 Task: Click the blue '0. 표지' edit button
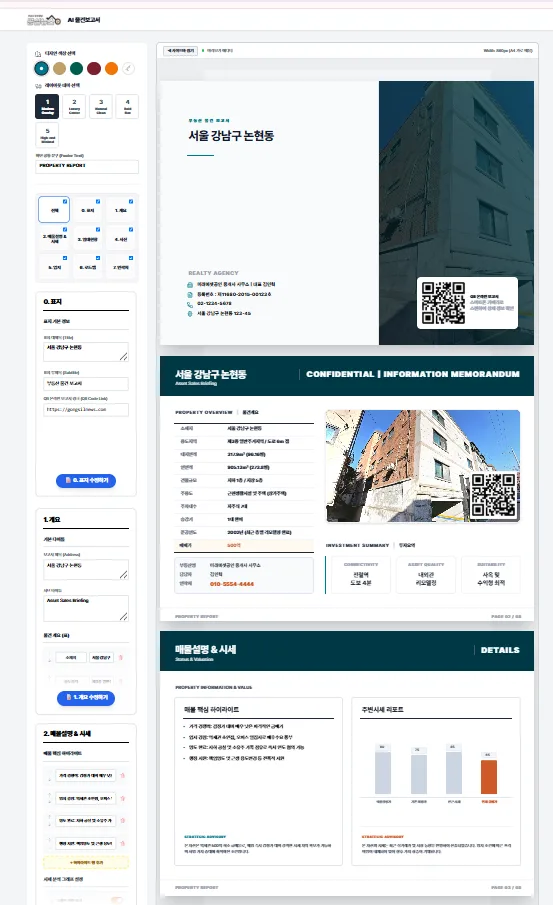point(86,480)
